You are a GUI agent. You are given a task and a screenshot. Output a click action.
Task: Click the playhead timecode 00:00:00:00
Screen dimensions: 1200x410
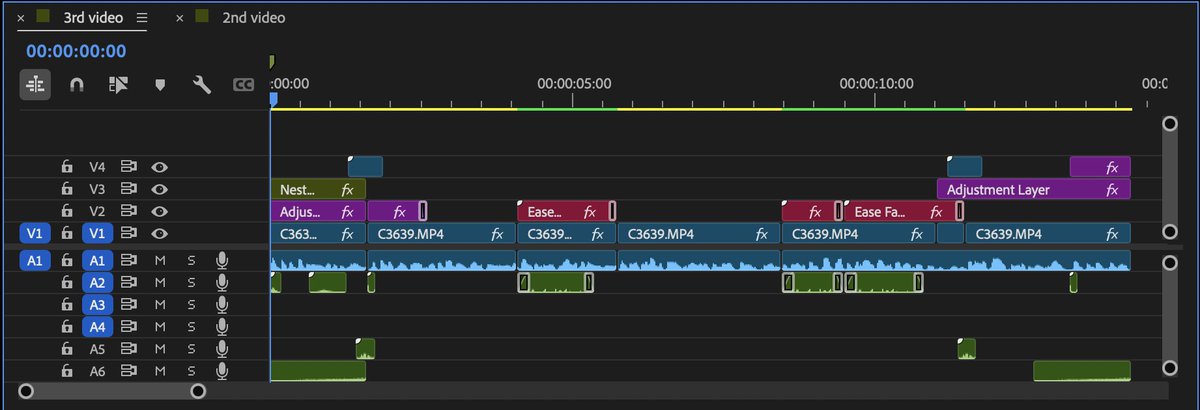coord(76,51)
